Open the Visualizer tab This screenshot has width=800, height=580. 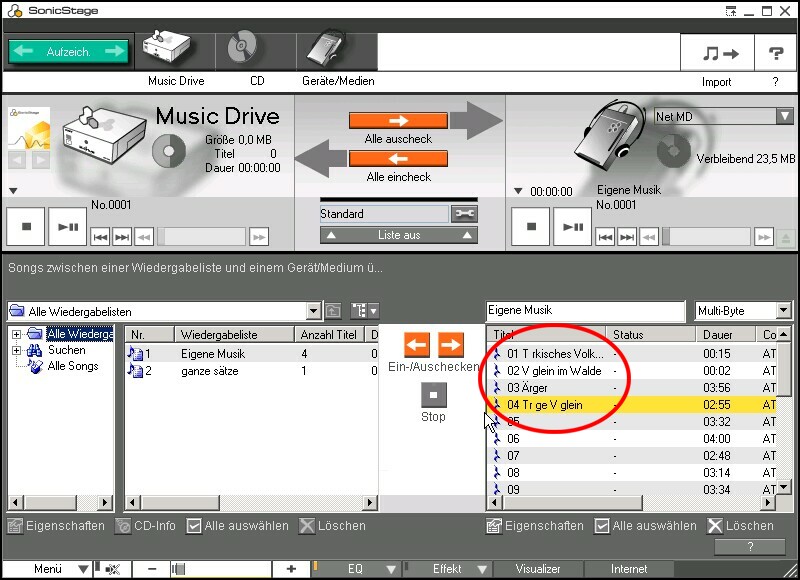pyautogui.click(x=538, y=569)
